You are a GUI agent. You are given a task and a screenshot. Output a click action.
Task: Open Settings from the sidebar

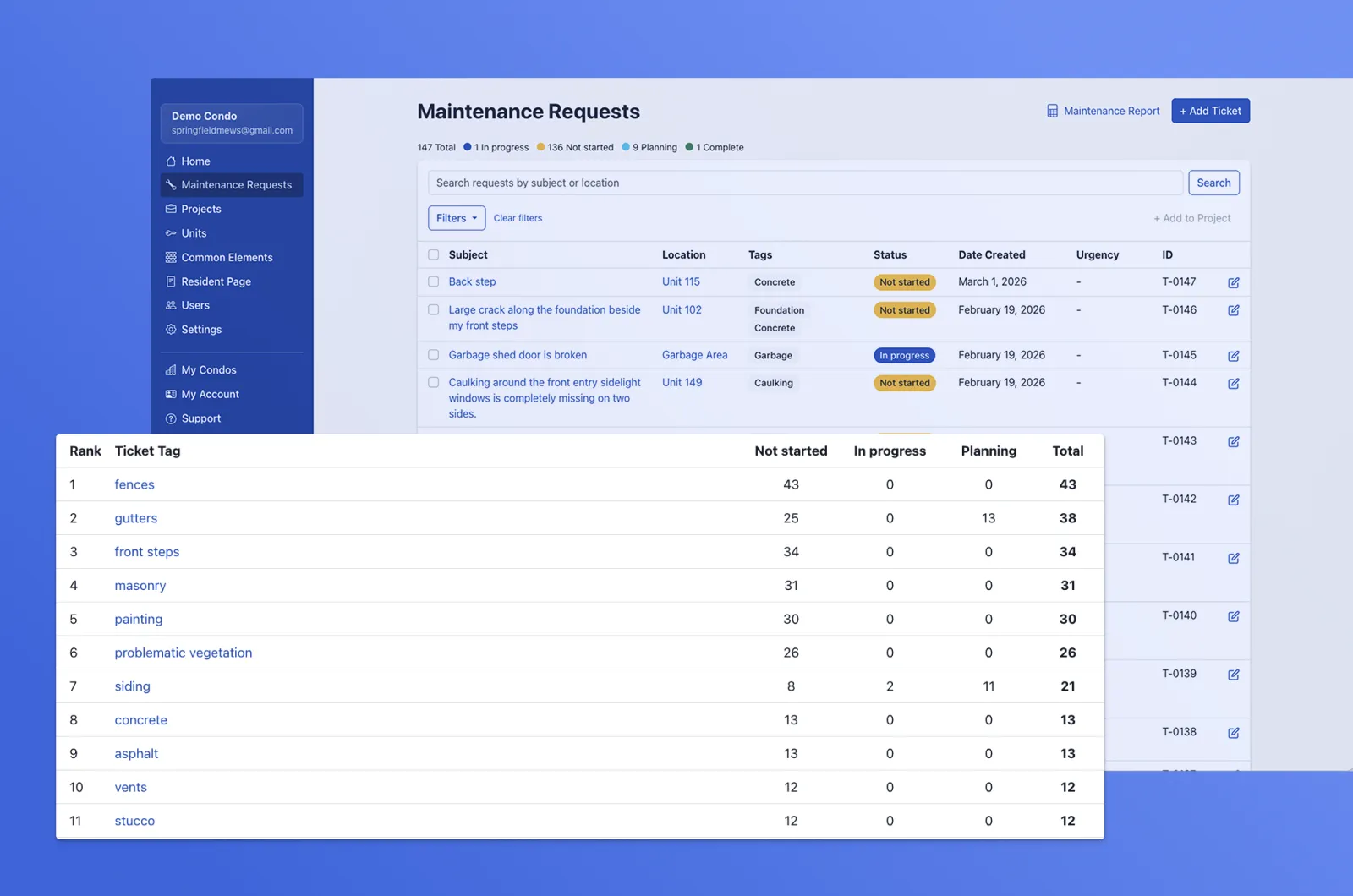click(201, 330)
